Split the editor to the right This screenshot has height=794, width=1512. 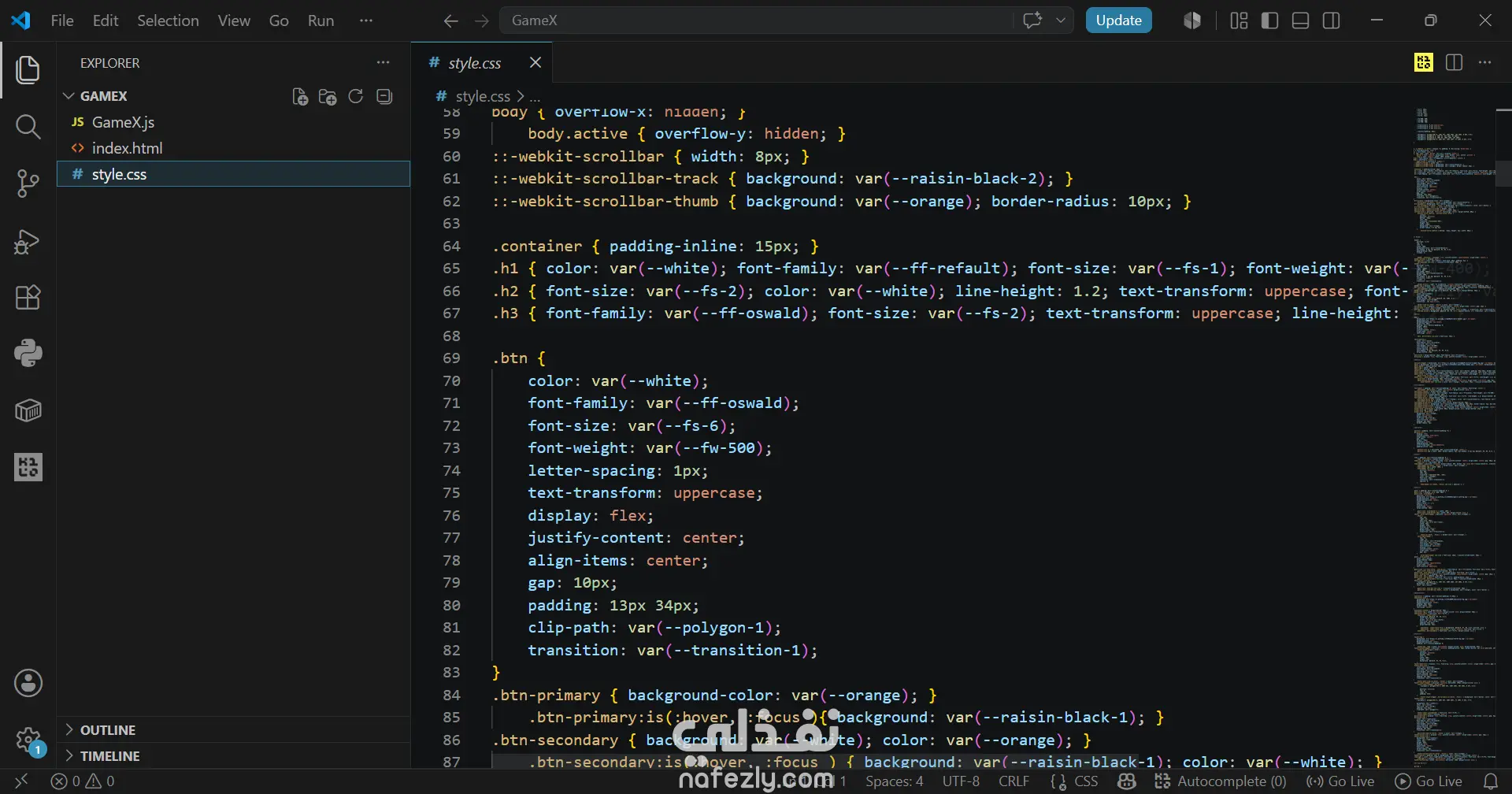[1454, 62]
